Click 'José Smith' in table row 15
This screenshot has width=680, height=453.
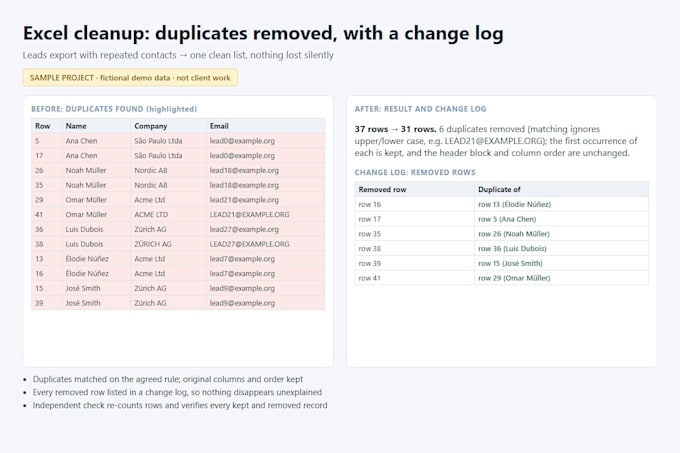coord(82,288)
